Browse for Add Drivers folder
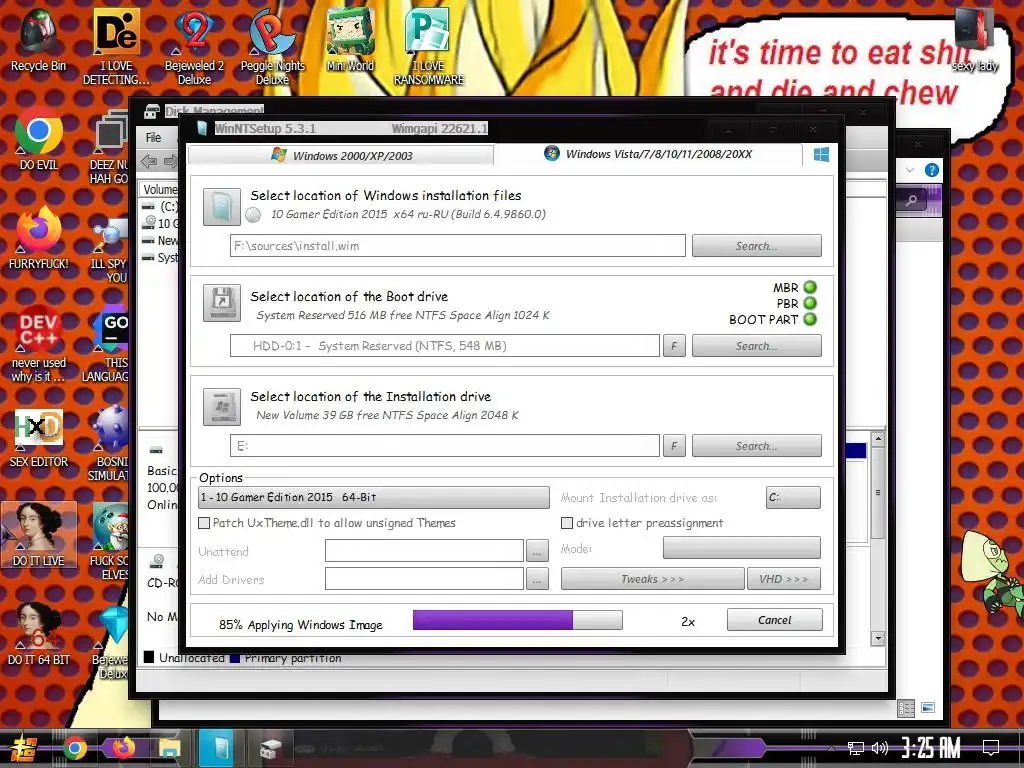Image resolution: width=1024 pixels, height=768 pixels. tap(536, 579)
